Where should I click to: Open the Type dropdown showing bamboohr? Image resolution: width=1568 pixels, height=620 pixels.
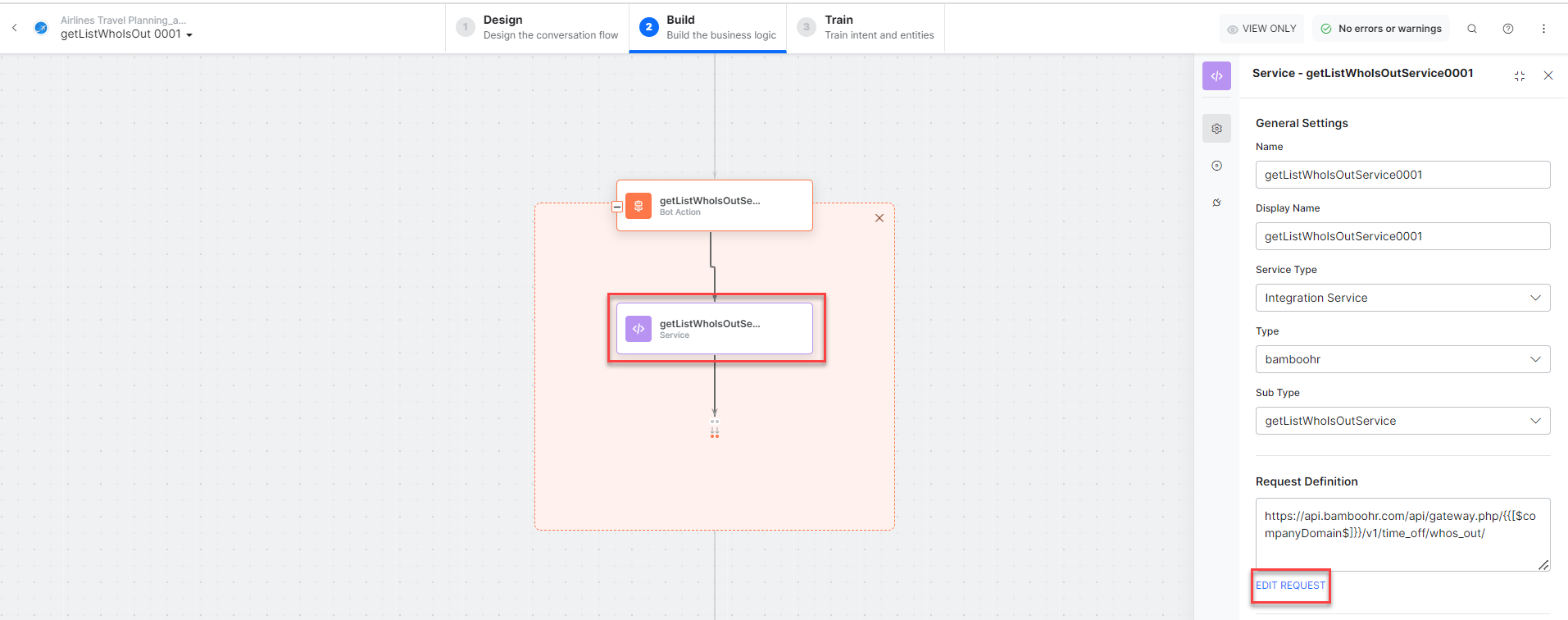[x=1402, y=359]
